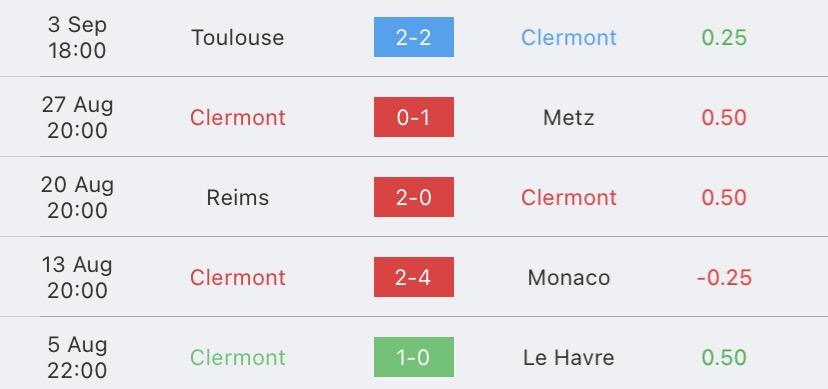This screenshot has width=828, height=389.
Task: Click red Clermont in the Reims row
Action: (x=569, y=197)
